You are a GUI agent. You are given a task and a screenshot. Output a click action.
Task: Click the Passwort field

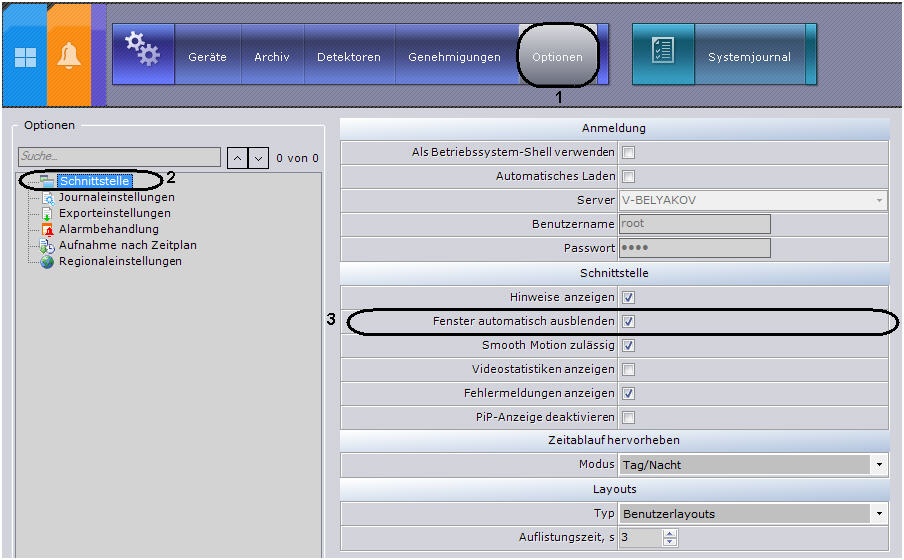[x=695, y=248]
